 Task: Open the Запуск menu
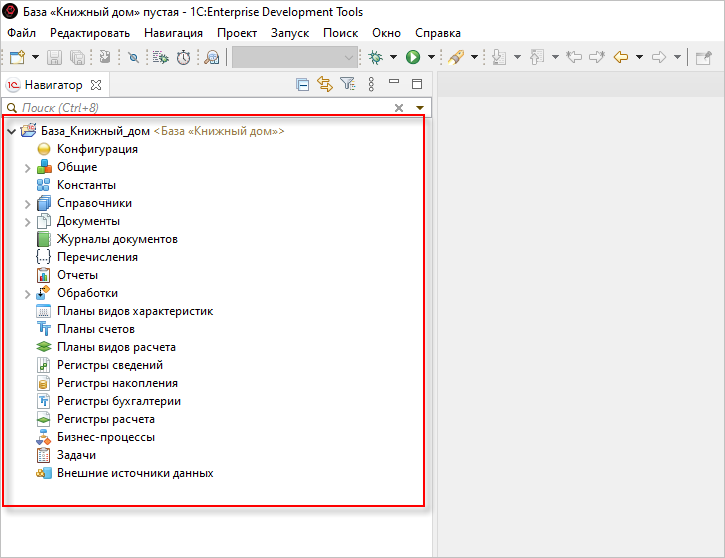290,33
